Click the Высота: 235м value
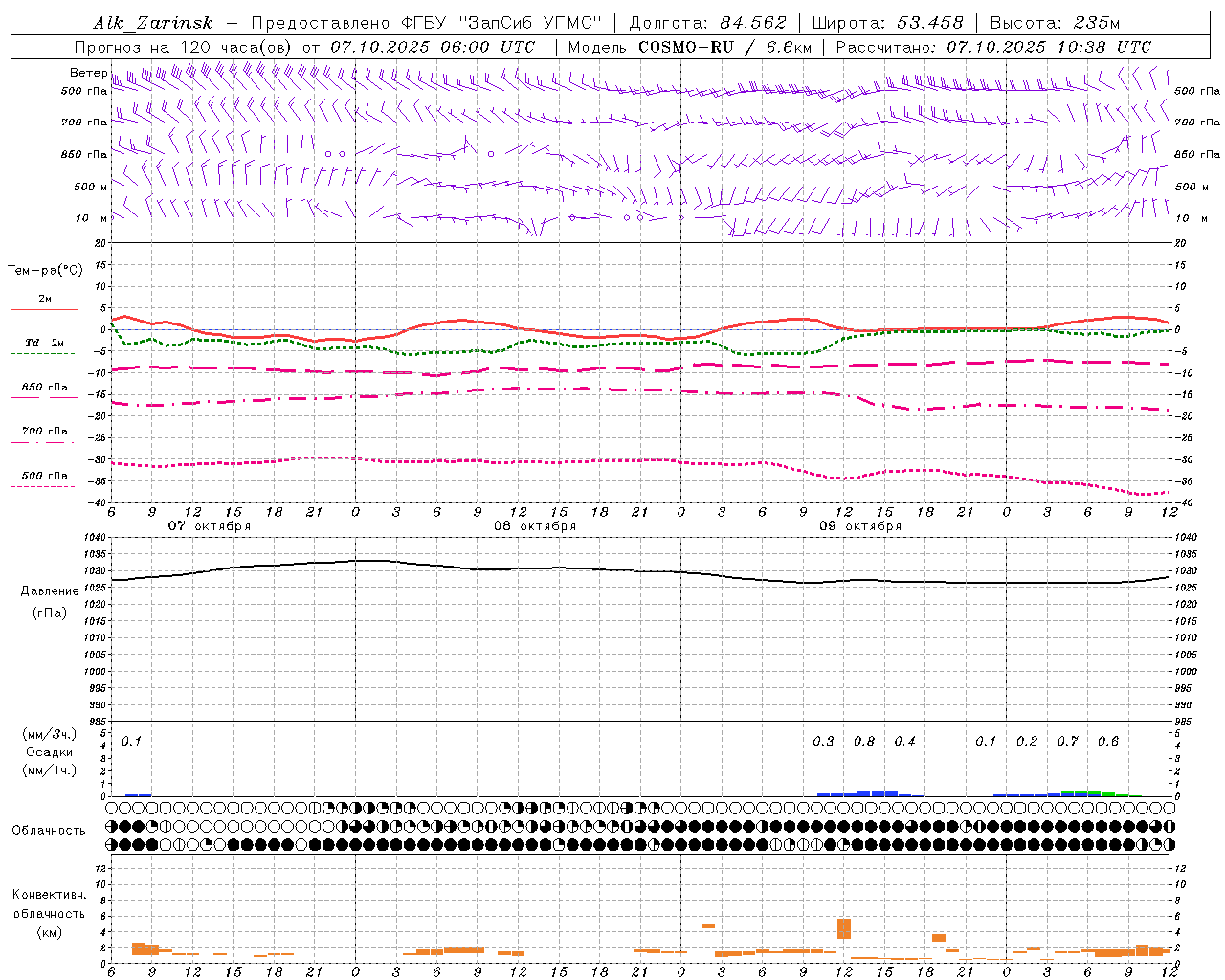The image size is (1225, 980). [x=1055, y=23]
